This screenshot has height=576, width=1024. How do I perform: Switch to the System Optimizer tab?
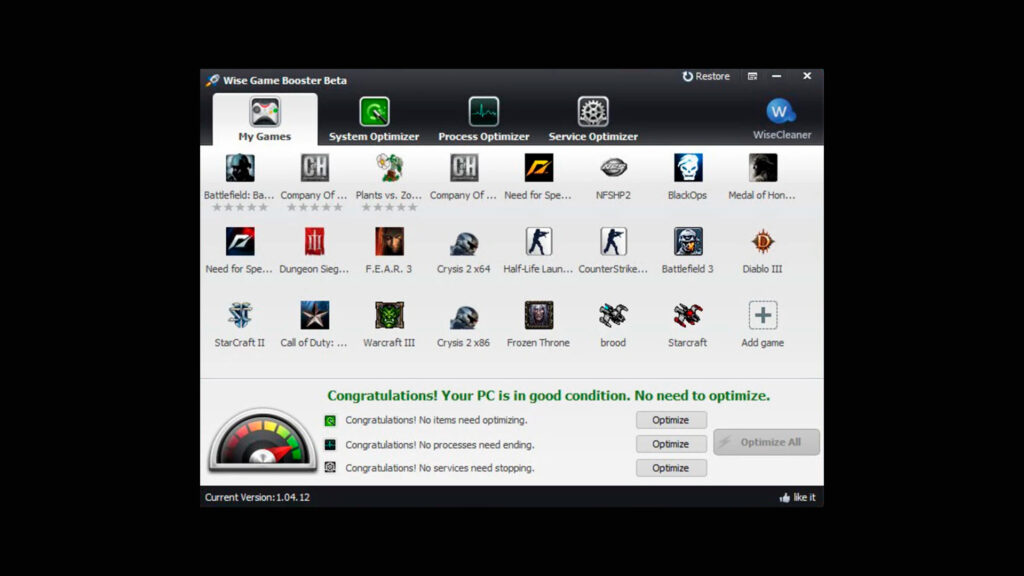coord(374,119)
